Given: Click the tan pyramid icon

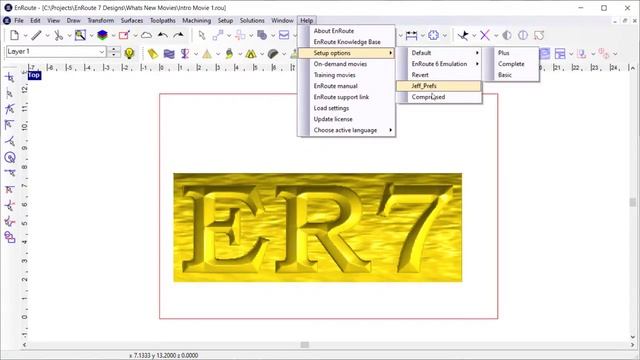Looking at the screenshot, I should coord(207,53).
